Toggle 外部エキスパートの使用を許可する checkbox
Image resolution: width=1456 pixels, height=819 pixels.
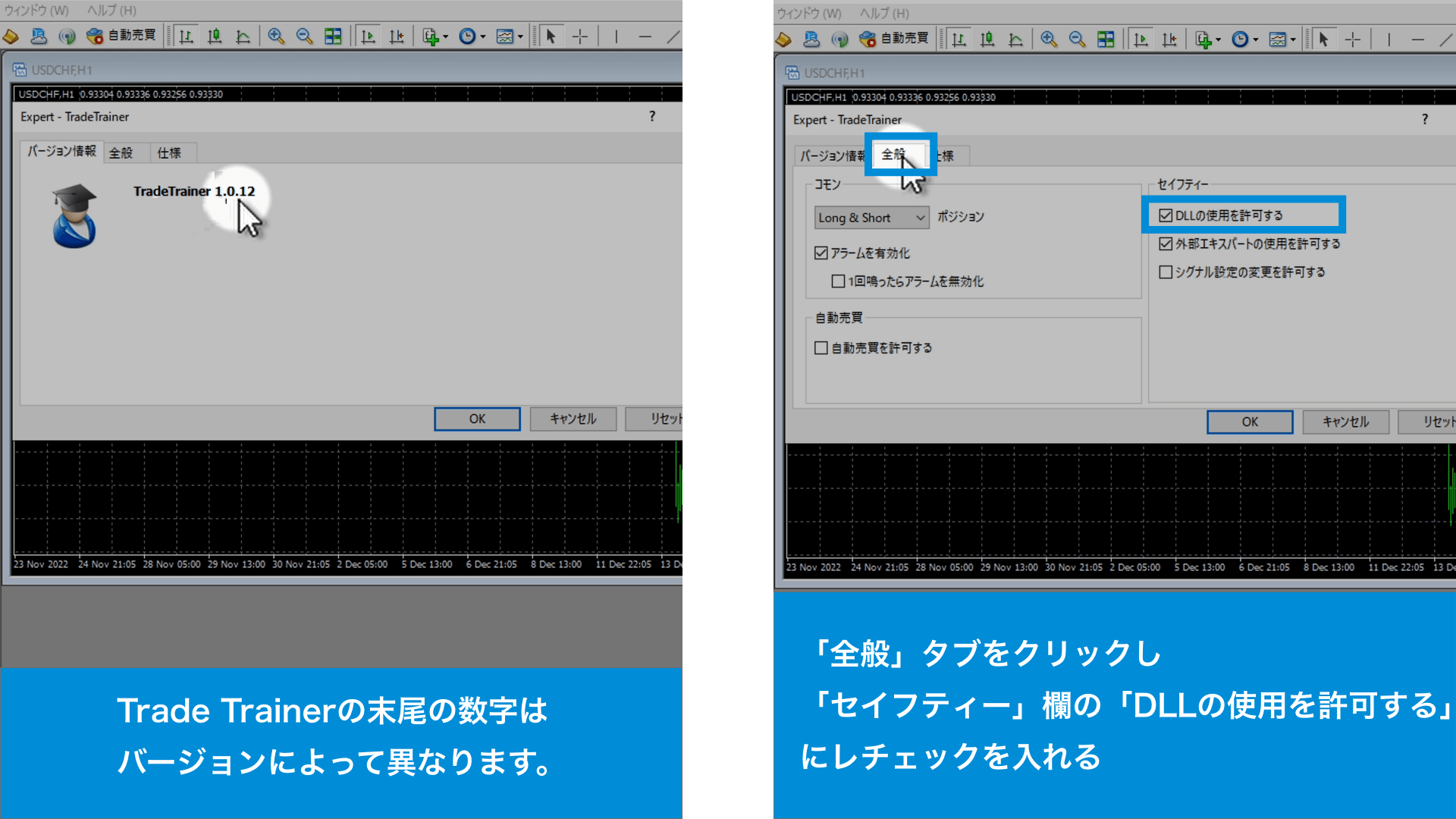1163,243
